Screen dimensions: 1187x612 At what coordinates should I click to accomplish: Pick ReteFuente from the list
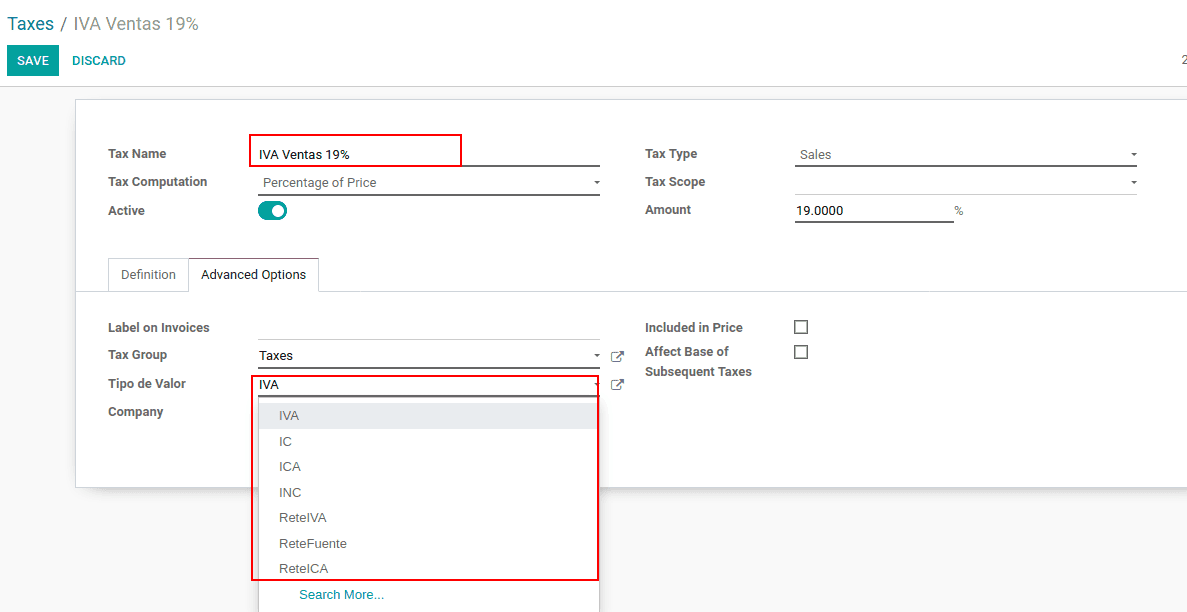(428, 544)
